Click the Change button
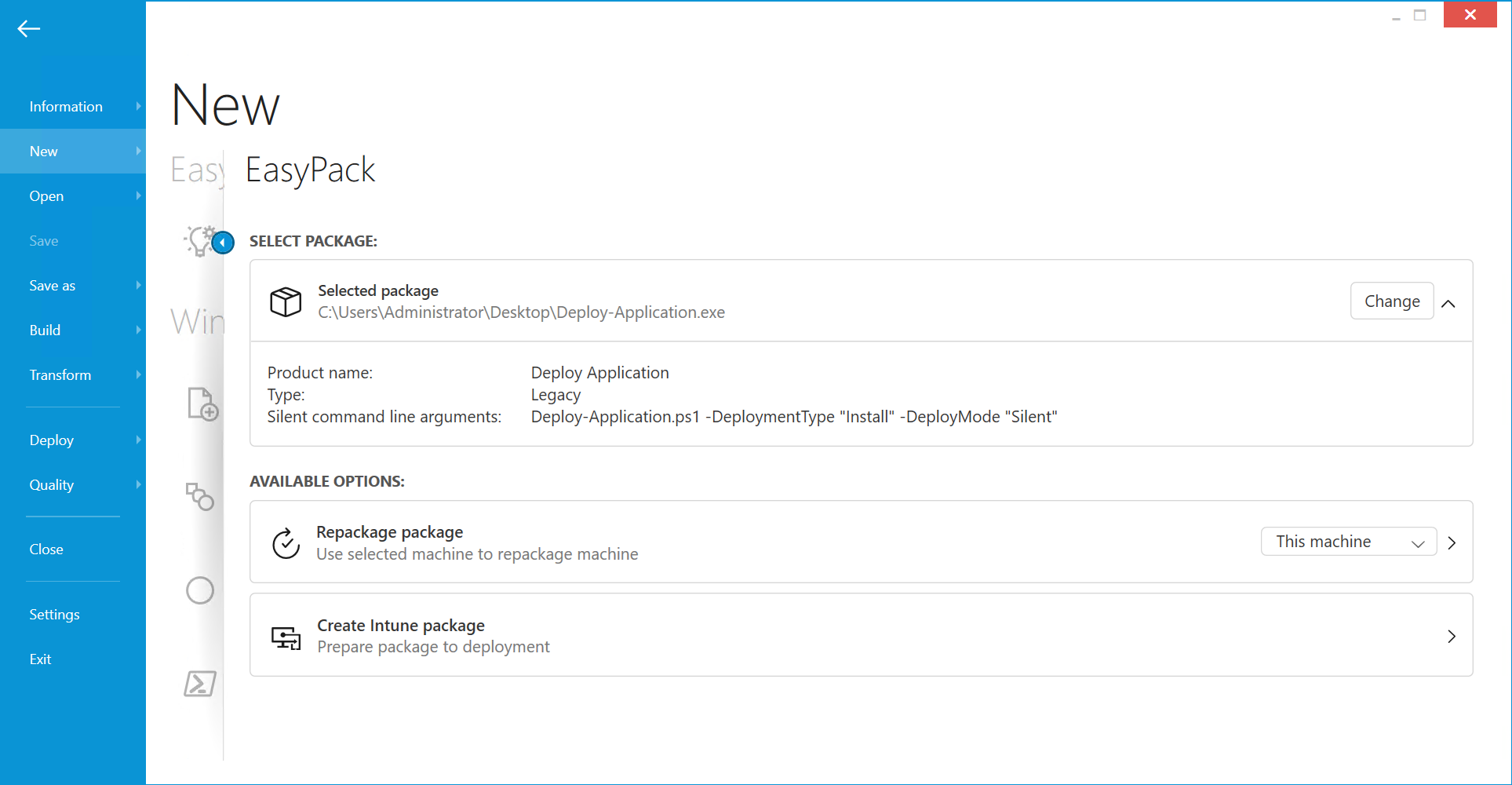This screenshot has width=1512, height=785. click(1391, 301)
